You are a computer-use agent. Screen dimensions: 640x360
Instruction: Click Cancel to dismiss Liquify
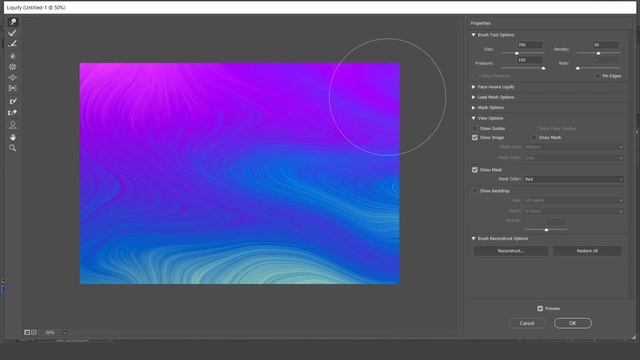[x=527, y=323]
